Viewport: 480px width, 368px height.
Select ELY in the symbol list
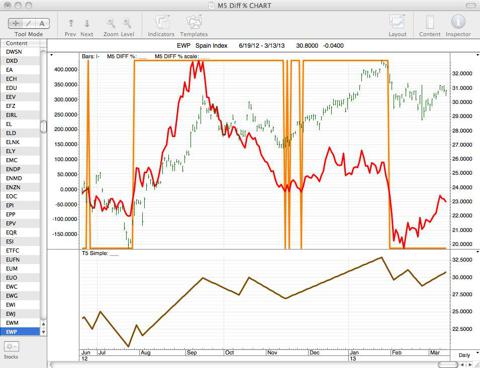(20, 151)
